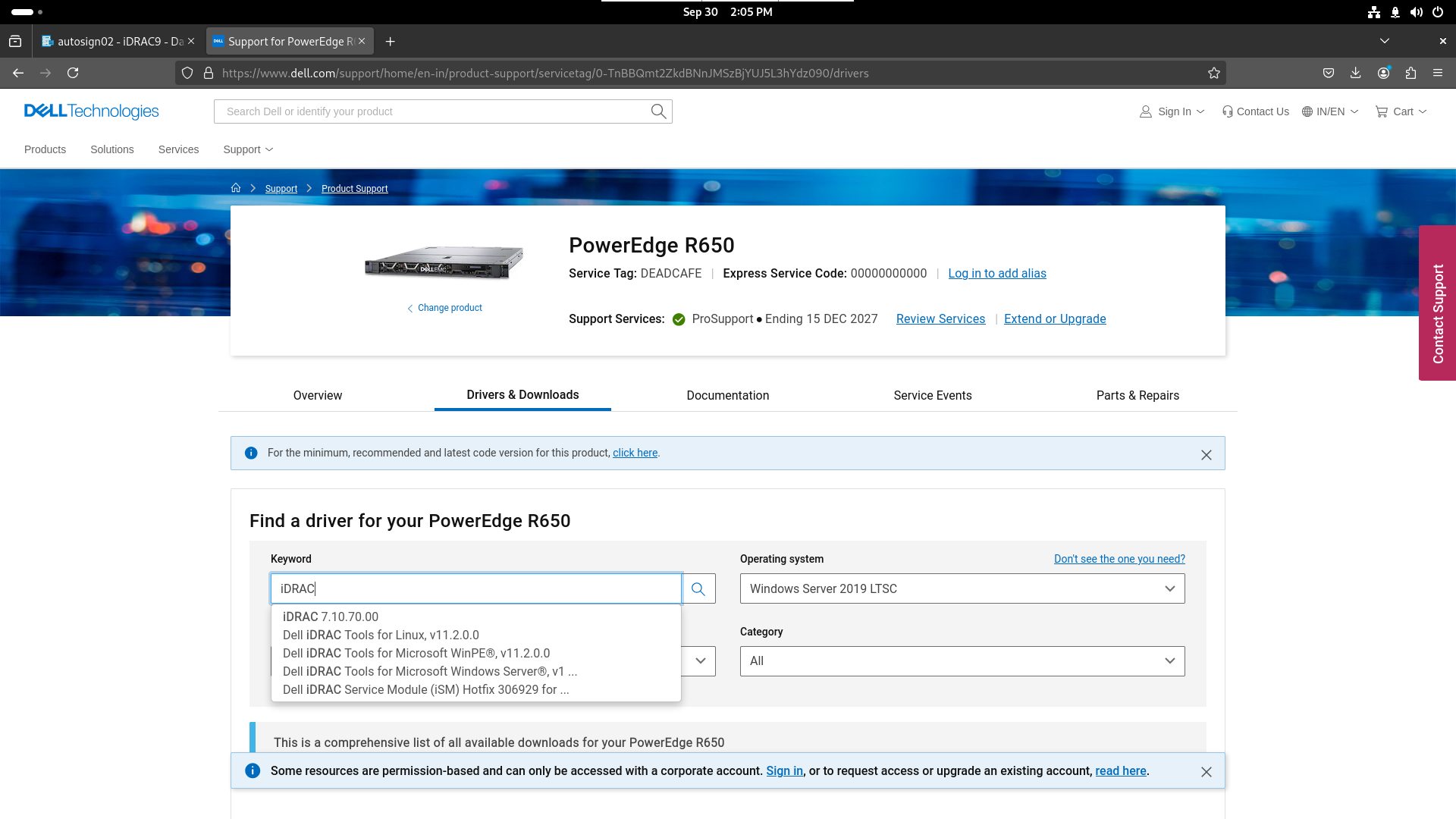Viewport: 1456px width, 819px height.
Task: Open the Documentation tab
Action: click(728, 395)
